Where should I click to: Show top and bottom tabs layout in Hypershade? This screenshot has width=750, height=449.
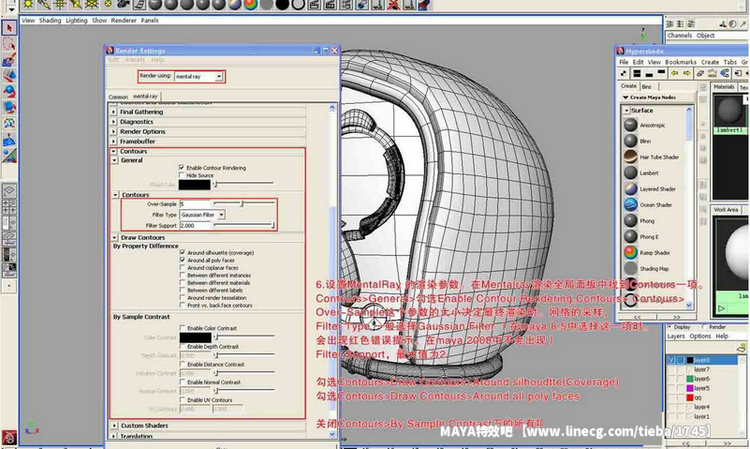[x=637, y=73]
